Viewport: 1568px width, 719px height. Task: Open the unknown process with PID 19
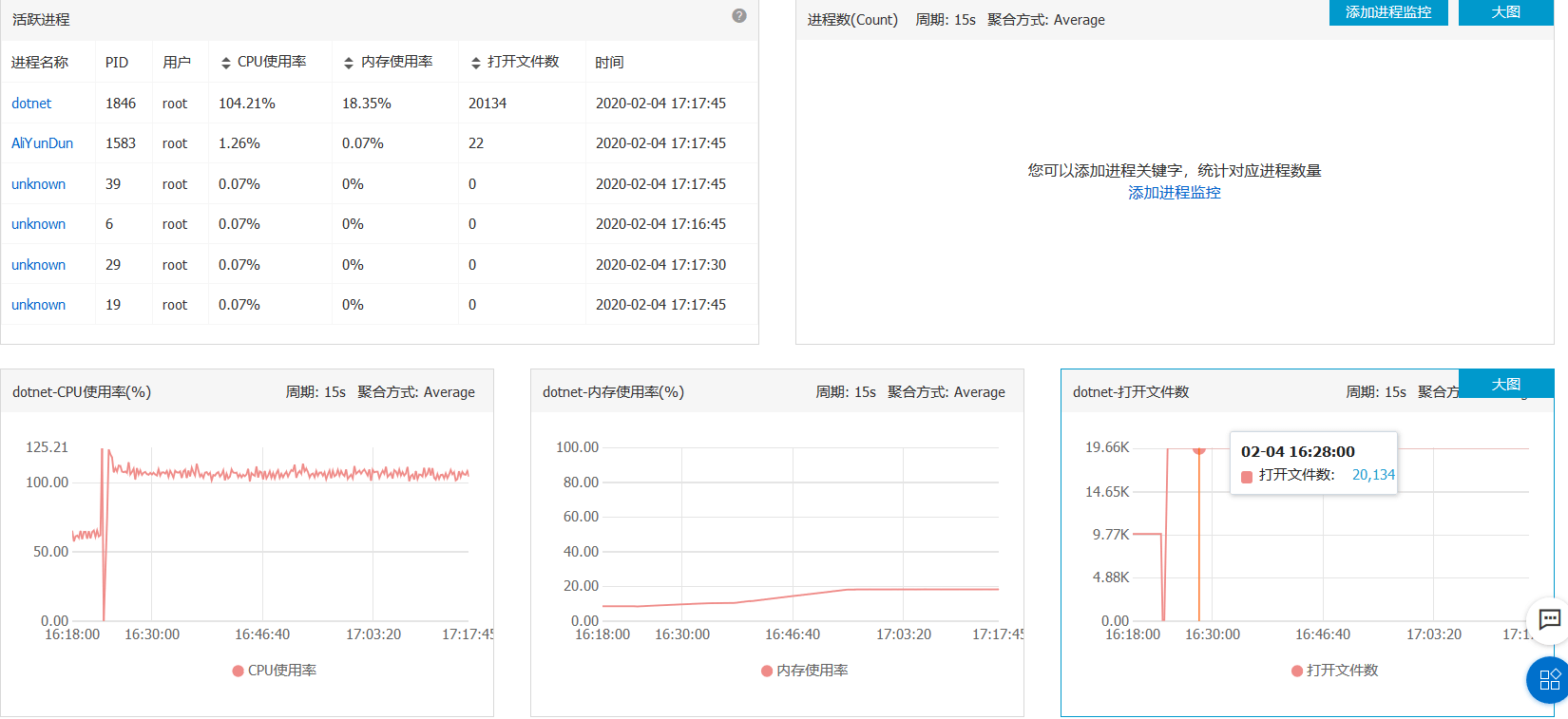pos(38,305)
